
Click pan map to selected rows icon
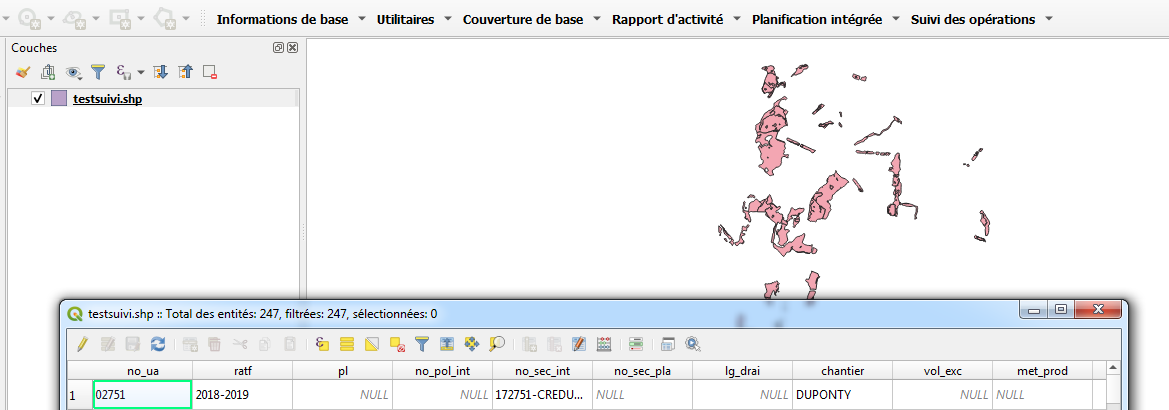tap(472, 344)
